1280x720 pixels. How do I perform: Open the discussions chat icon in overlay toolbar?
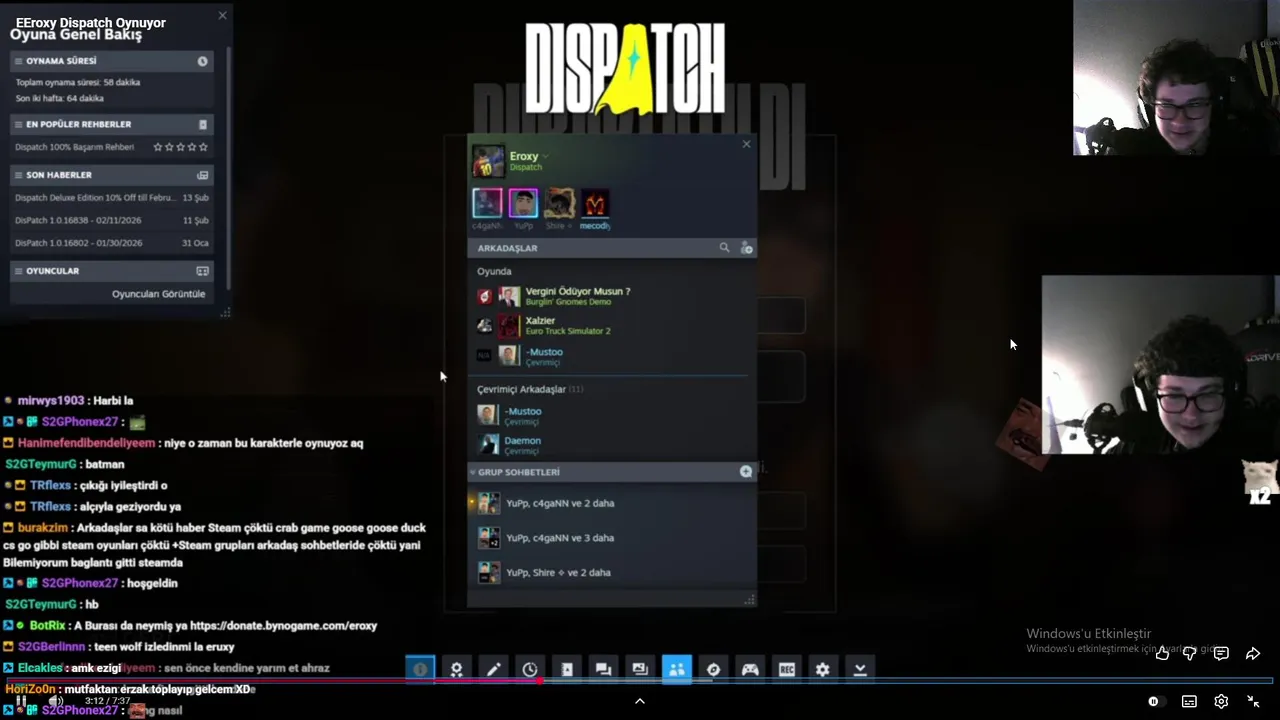(603, 670)
